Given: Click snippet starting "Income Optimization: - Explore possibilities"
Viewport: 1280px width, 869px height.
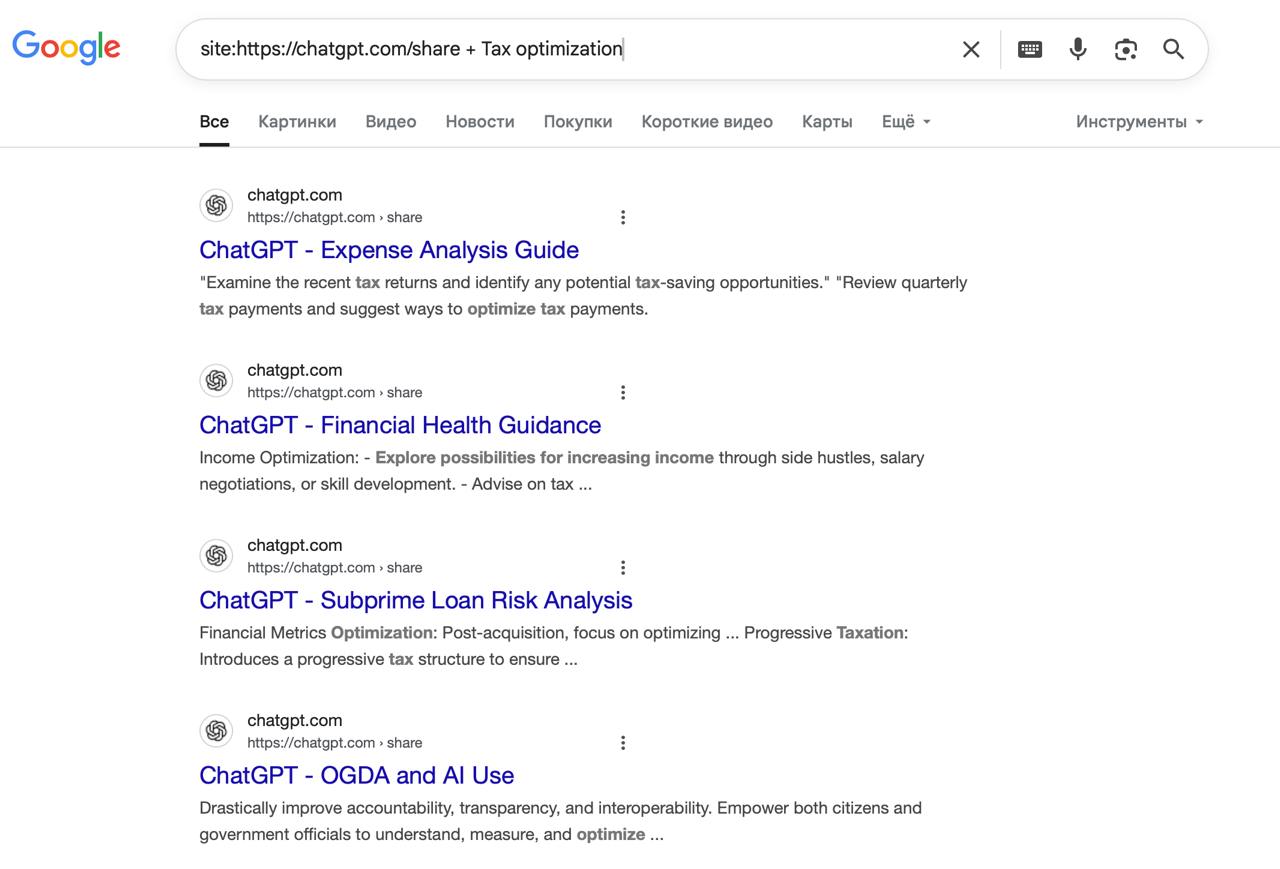Looking at the screenshot, I should pyautogui.click(x=562, y=470).
